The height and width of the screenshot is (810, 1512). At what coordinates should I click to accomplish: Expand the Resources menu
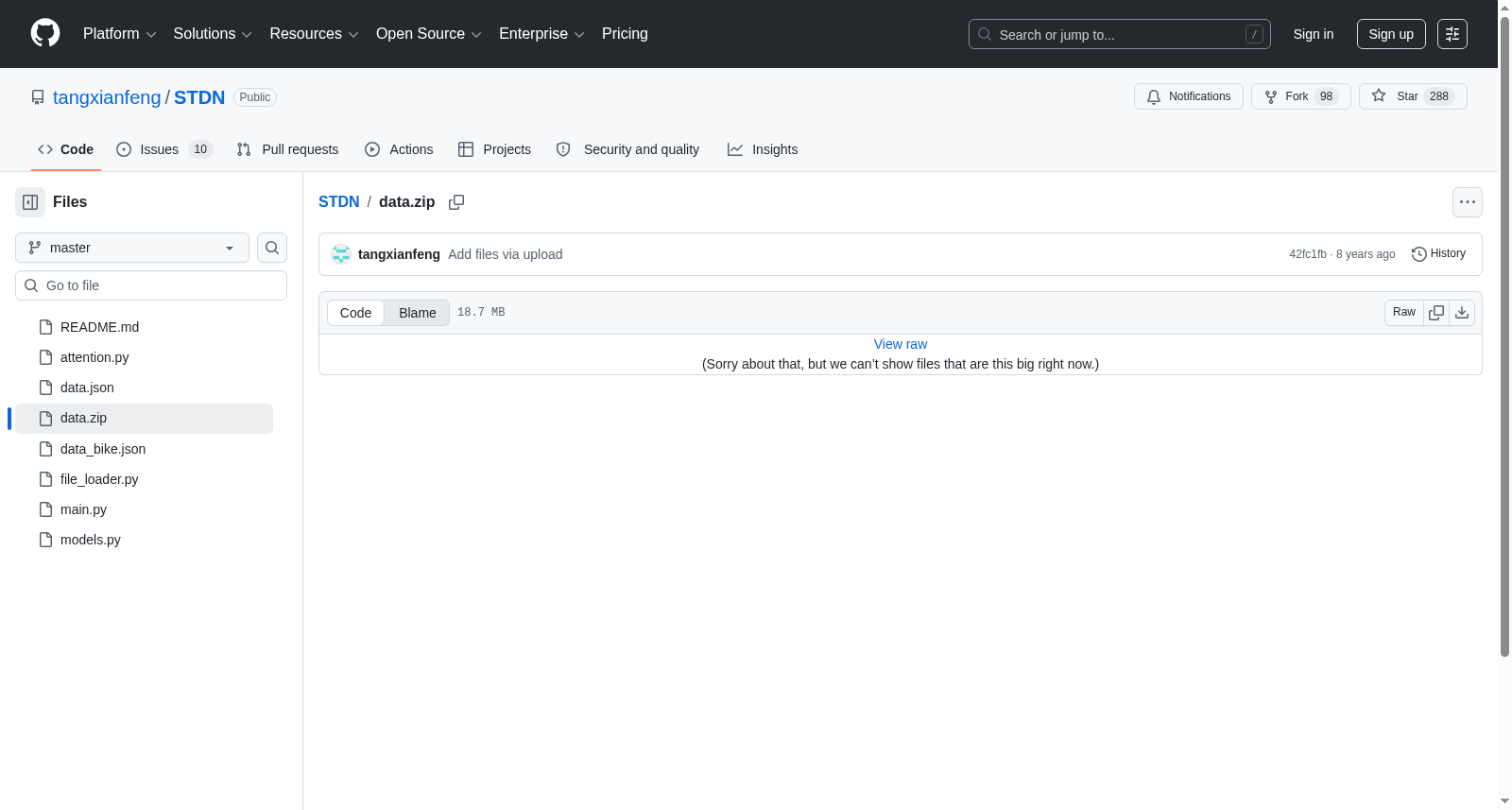pos(314,34)
